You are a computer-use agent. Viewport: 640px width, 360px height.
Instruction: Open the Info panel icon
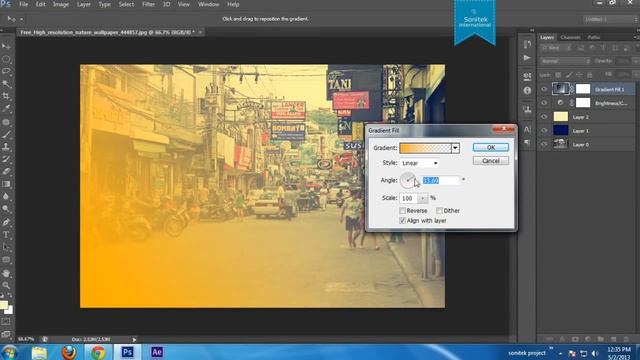click(527, 91)
